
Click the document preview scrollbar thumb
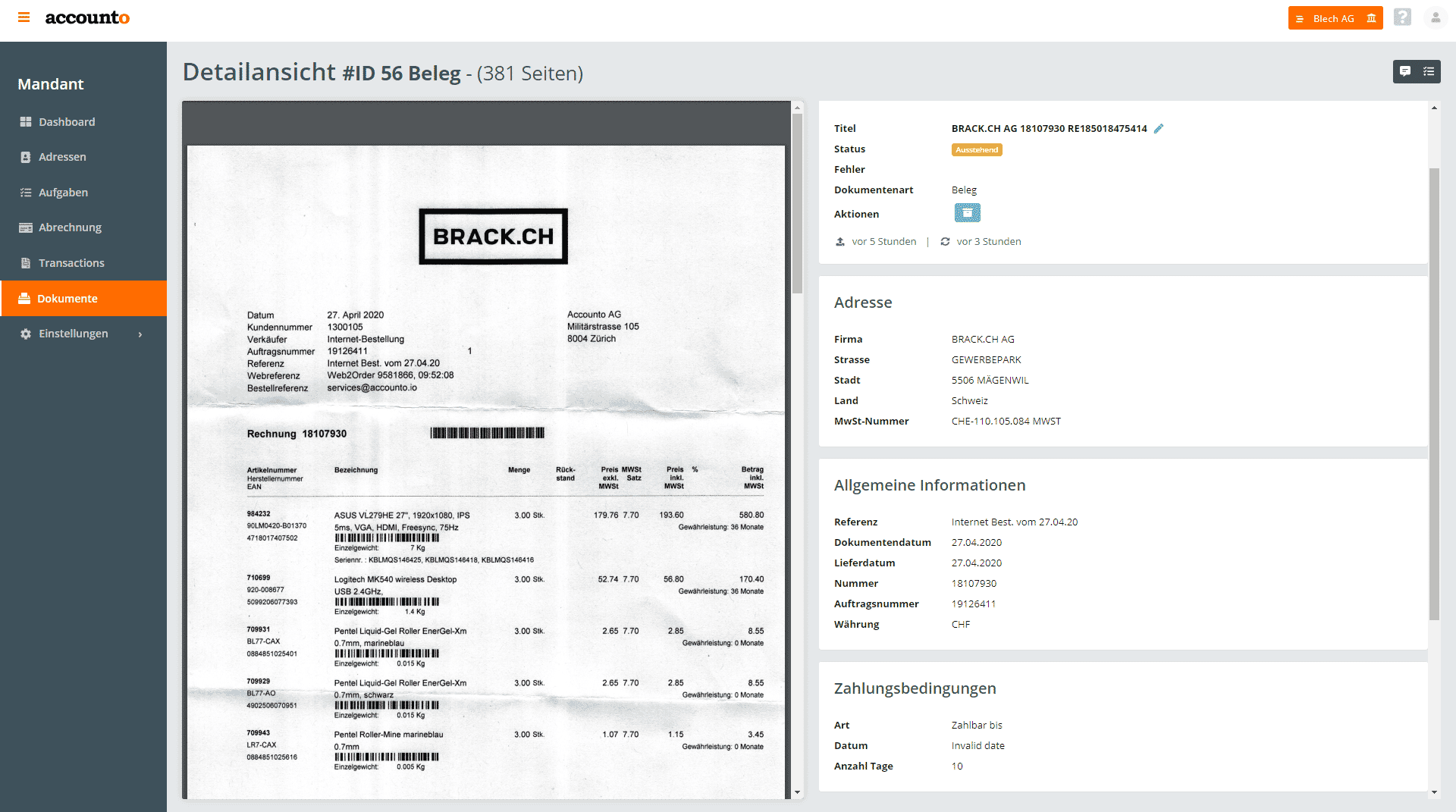[x=797, y=203]
